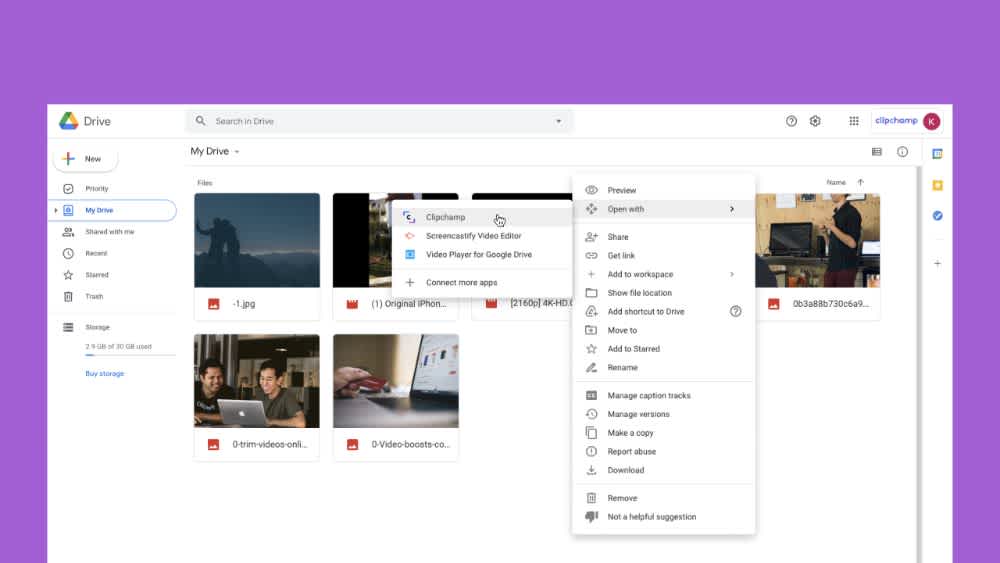Choose Share from context menu
Screen dimensions: 1000x563
663,237
